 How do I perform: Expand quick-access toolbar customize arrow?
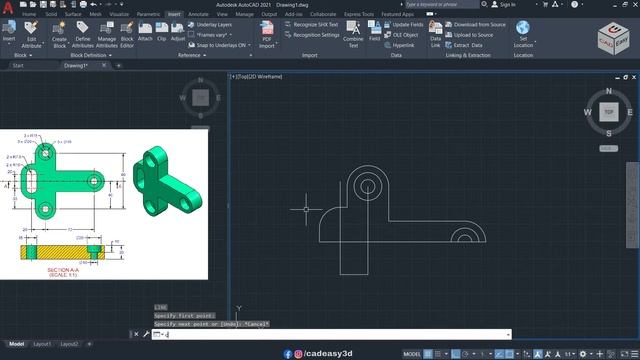tap(122, 4)
